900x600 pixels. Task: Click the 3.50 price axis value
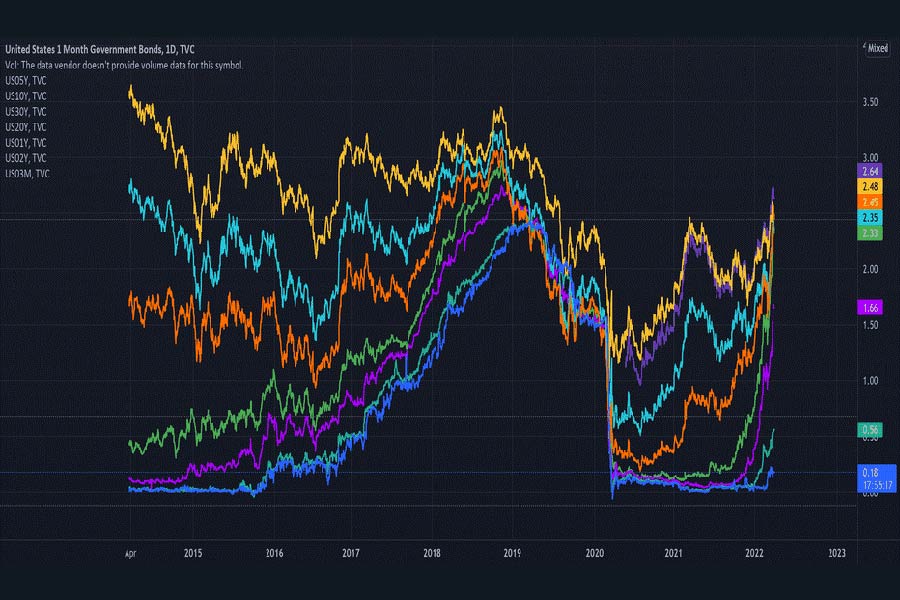click(870, 102)
